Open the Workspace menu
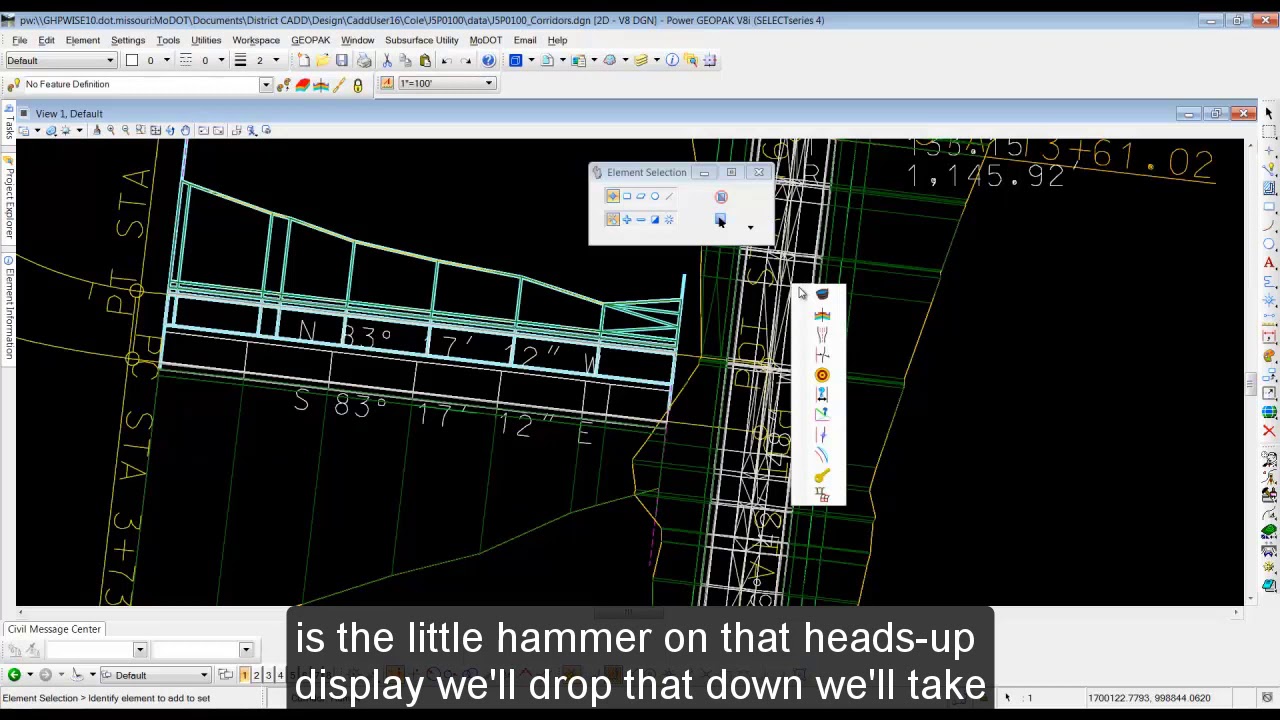Viewport: 1280px width, 720px height. tap(256, 40)
